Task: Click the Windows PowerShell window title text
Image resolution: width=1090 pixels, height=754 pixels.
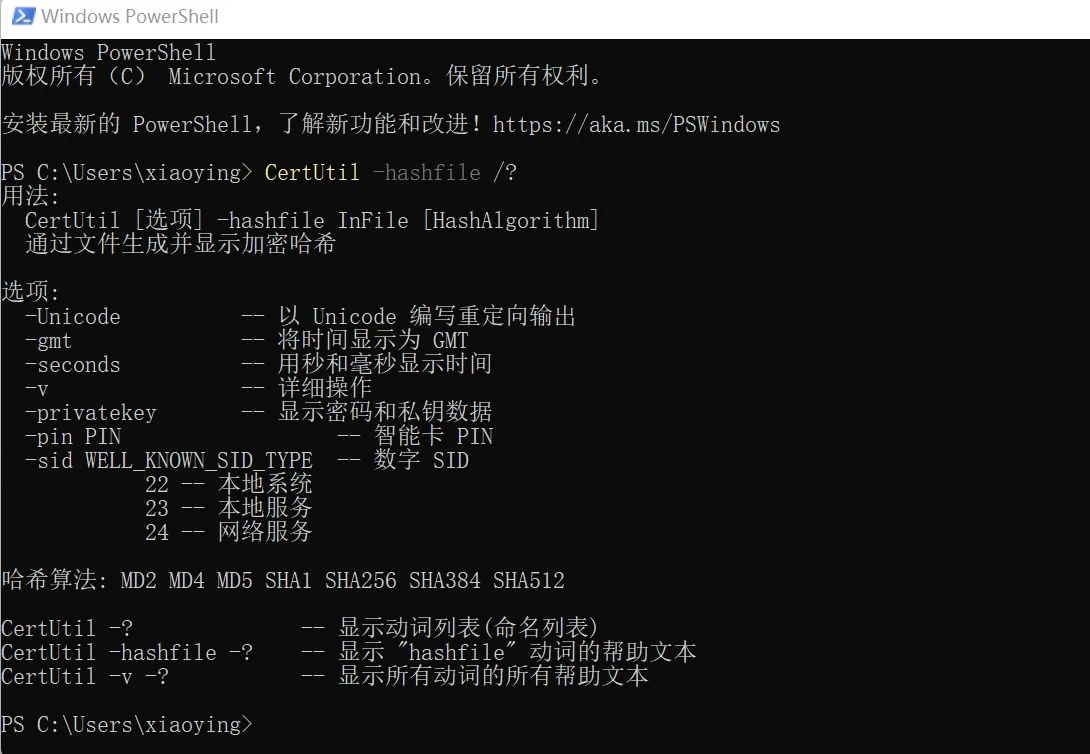Action: 130,17
